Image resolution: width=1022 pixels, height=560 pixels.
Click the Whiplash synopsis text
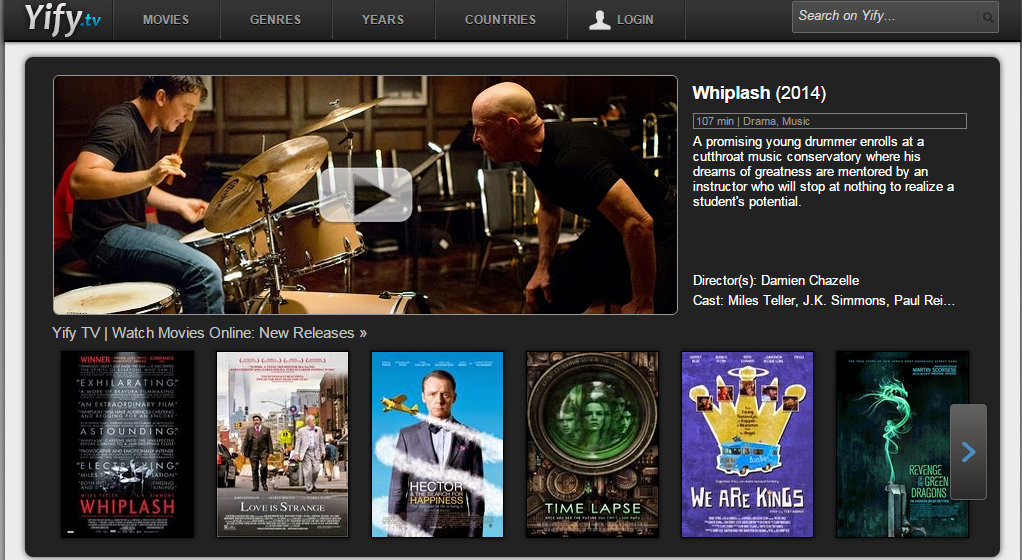click(823, 171)
